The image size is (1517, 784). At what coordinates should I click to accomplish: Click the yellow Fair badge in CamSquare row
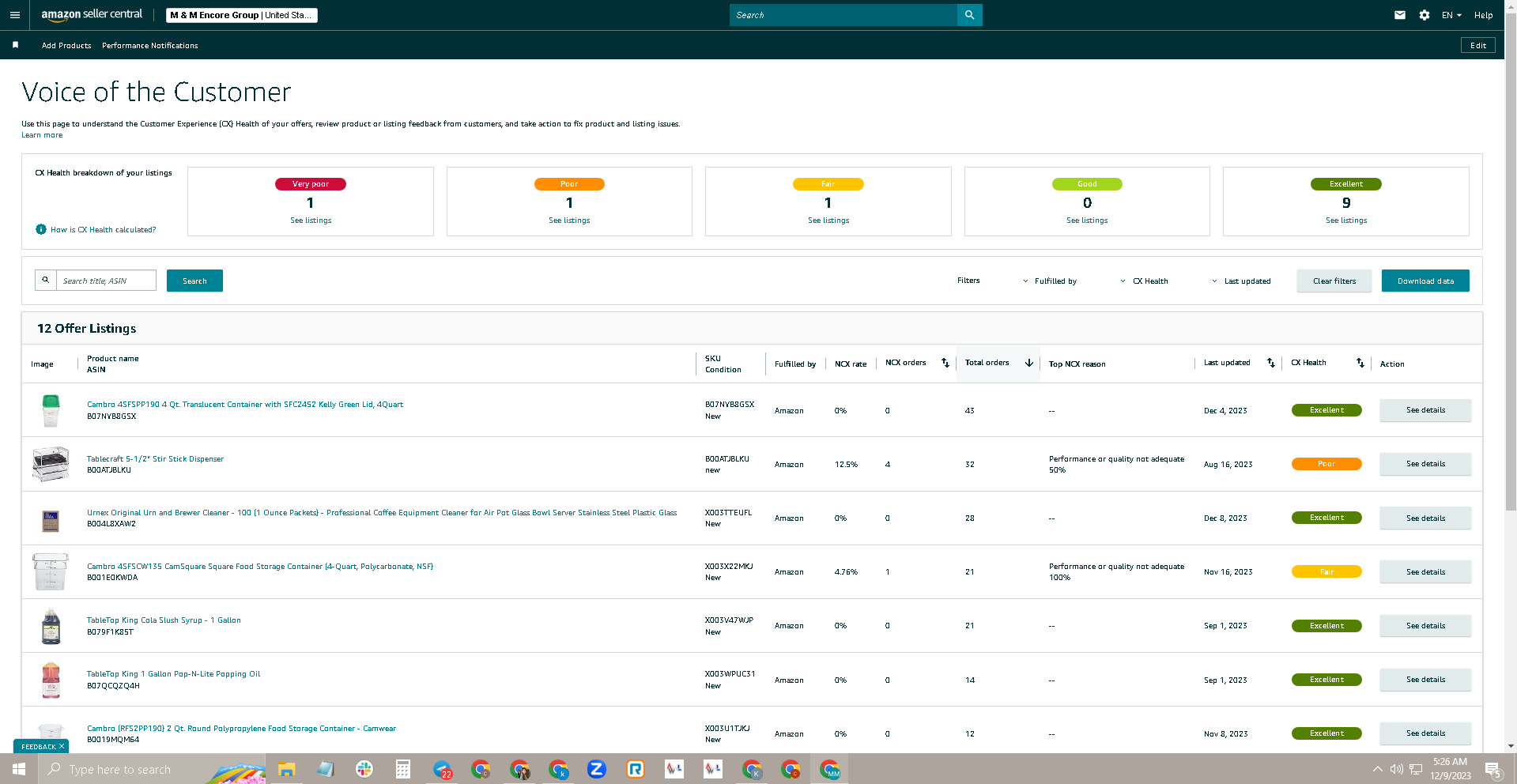tap(1326, 571)
